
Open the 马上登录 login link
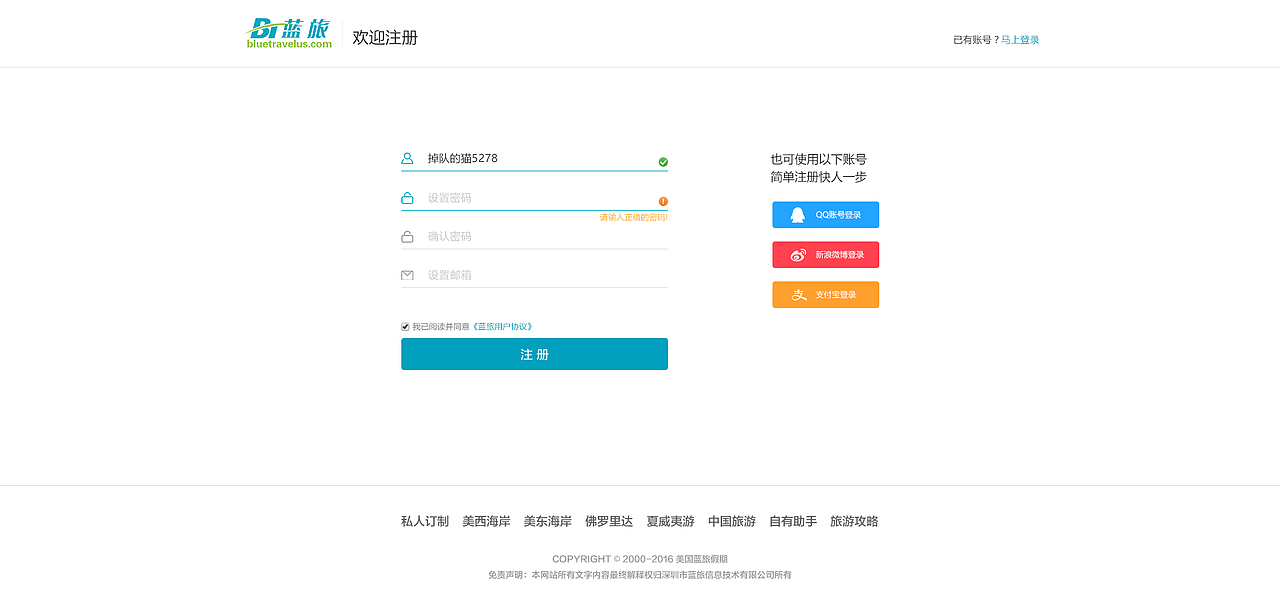point(1020,40)
